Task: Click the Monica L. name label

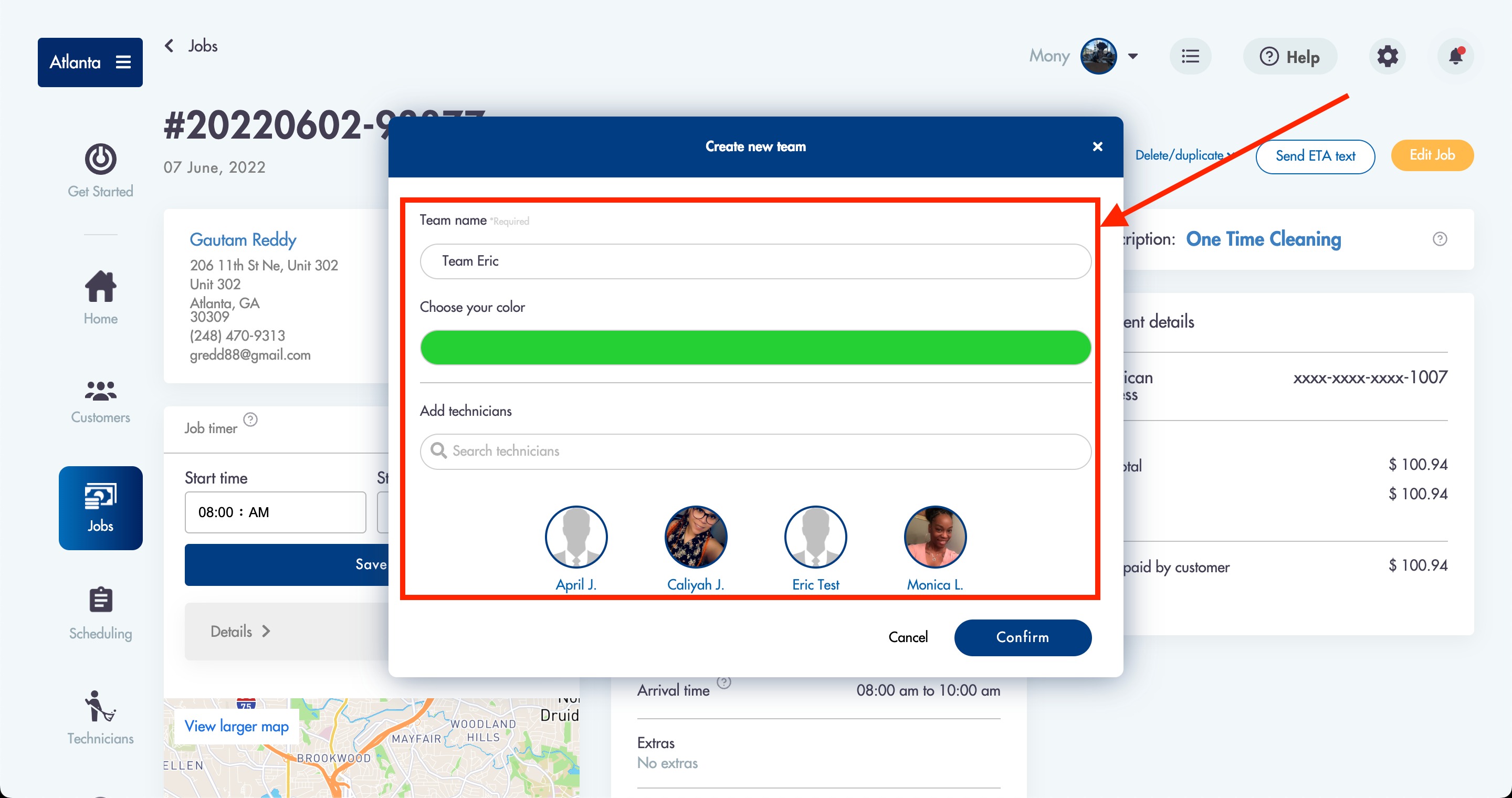Action: tap(935, 584)
